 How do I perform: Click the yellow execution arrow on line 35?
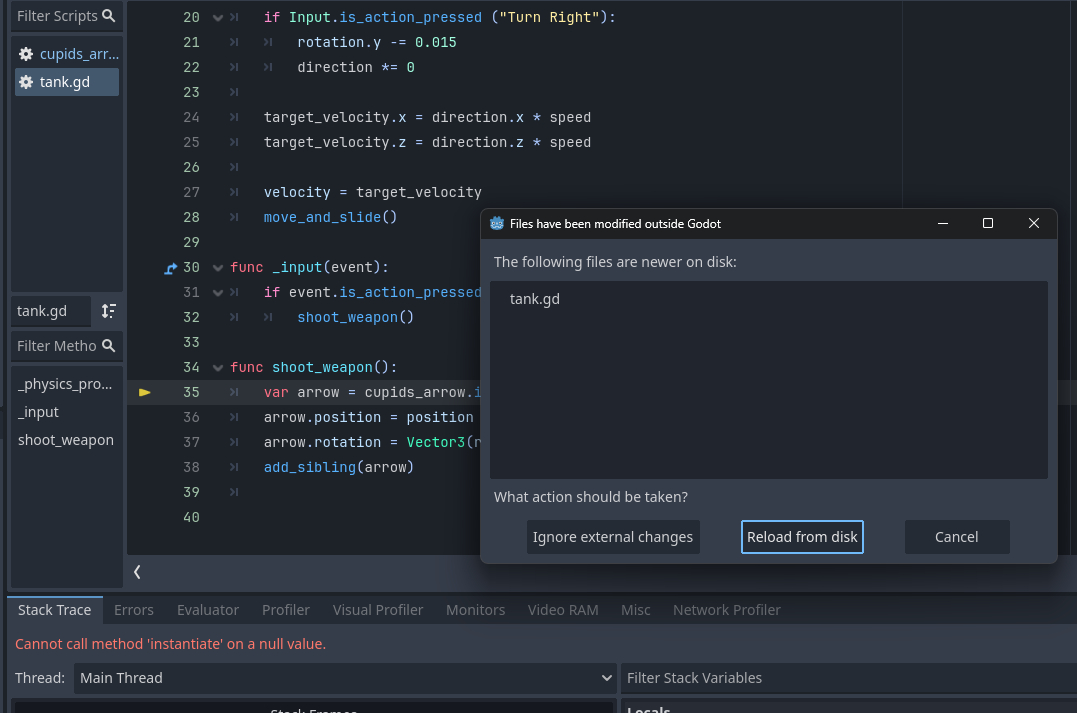[x=145, y=393]
